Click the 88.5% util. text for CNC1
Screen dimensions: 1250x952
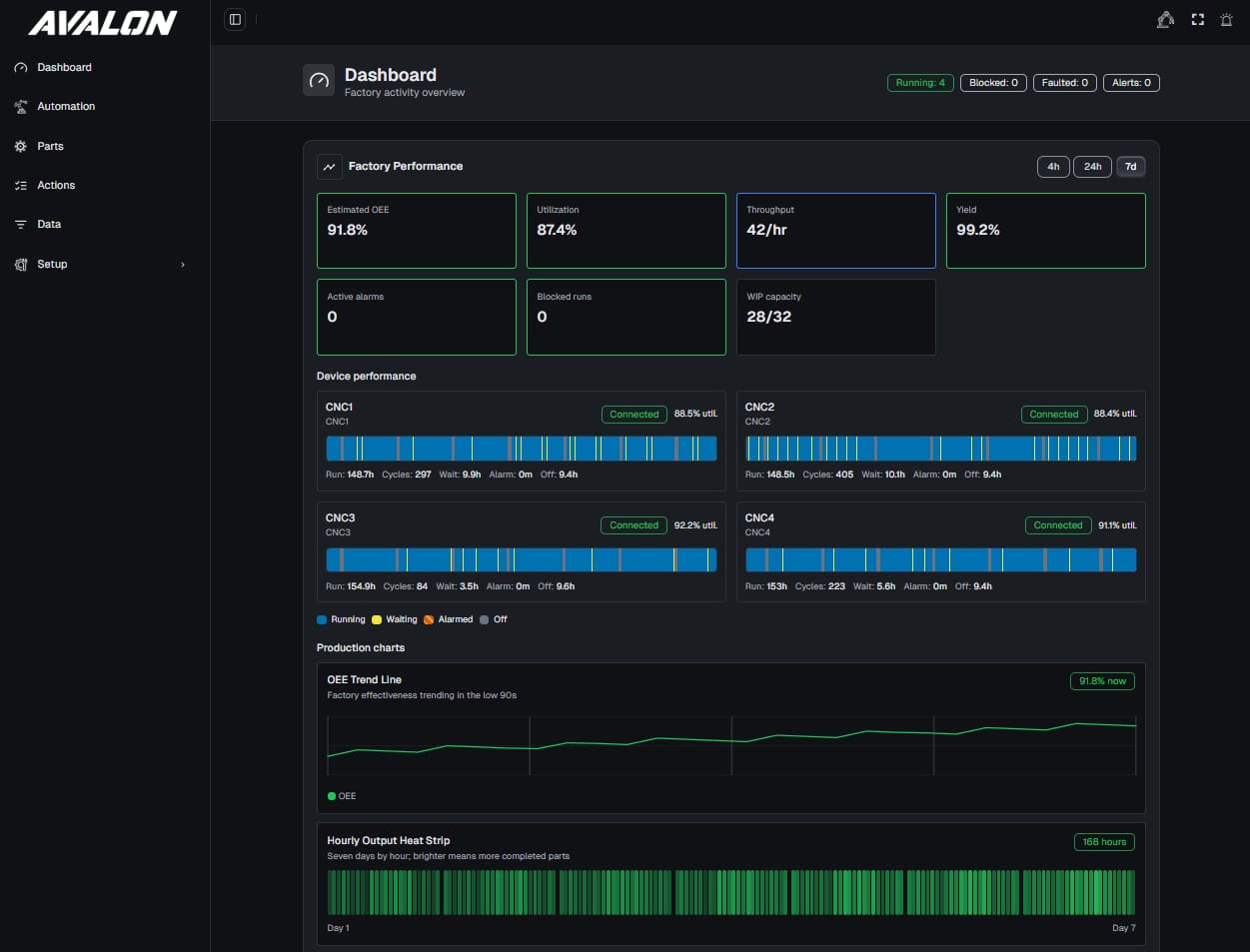click(695, 414)
